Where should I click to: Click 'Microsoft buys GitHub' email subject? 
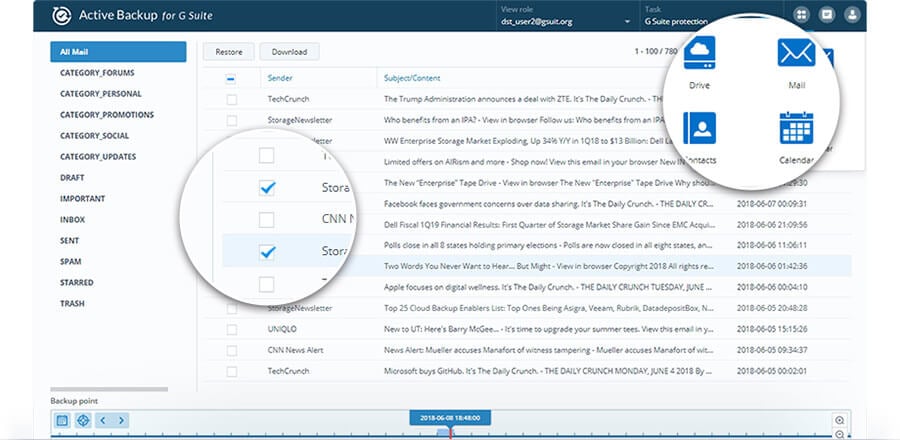coord(549,371)
